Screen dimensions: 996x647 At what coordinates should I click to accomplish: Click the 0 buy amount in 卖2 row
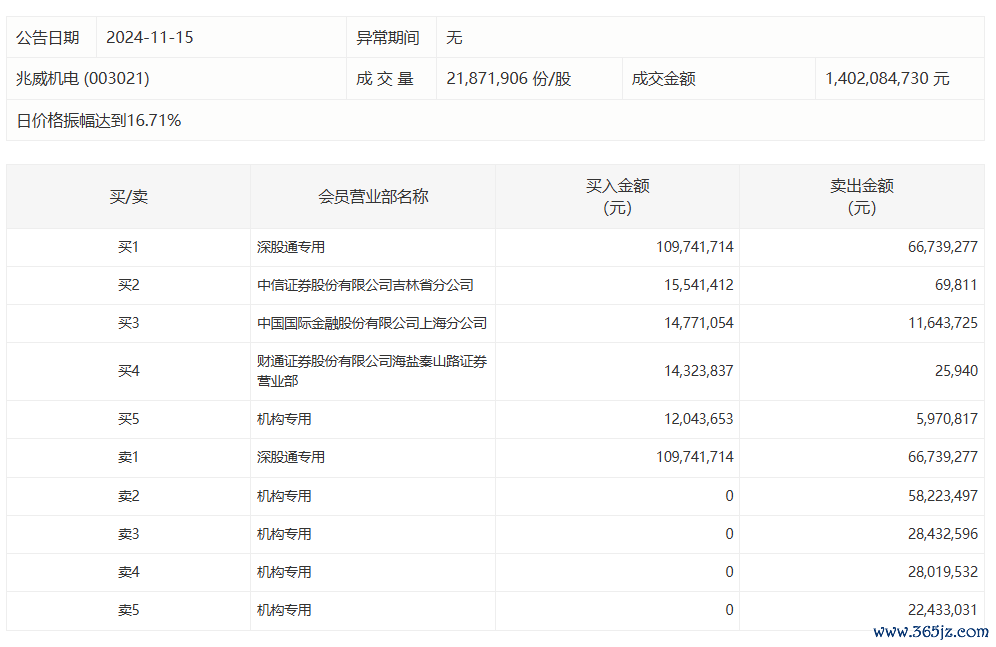tap(729, 496)
